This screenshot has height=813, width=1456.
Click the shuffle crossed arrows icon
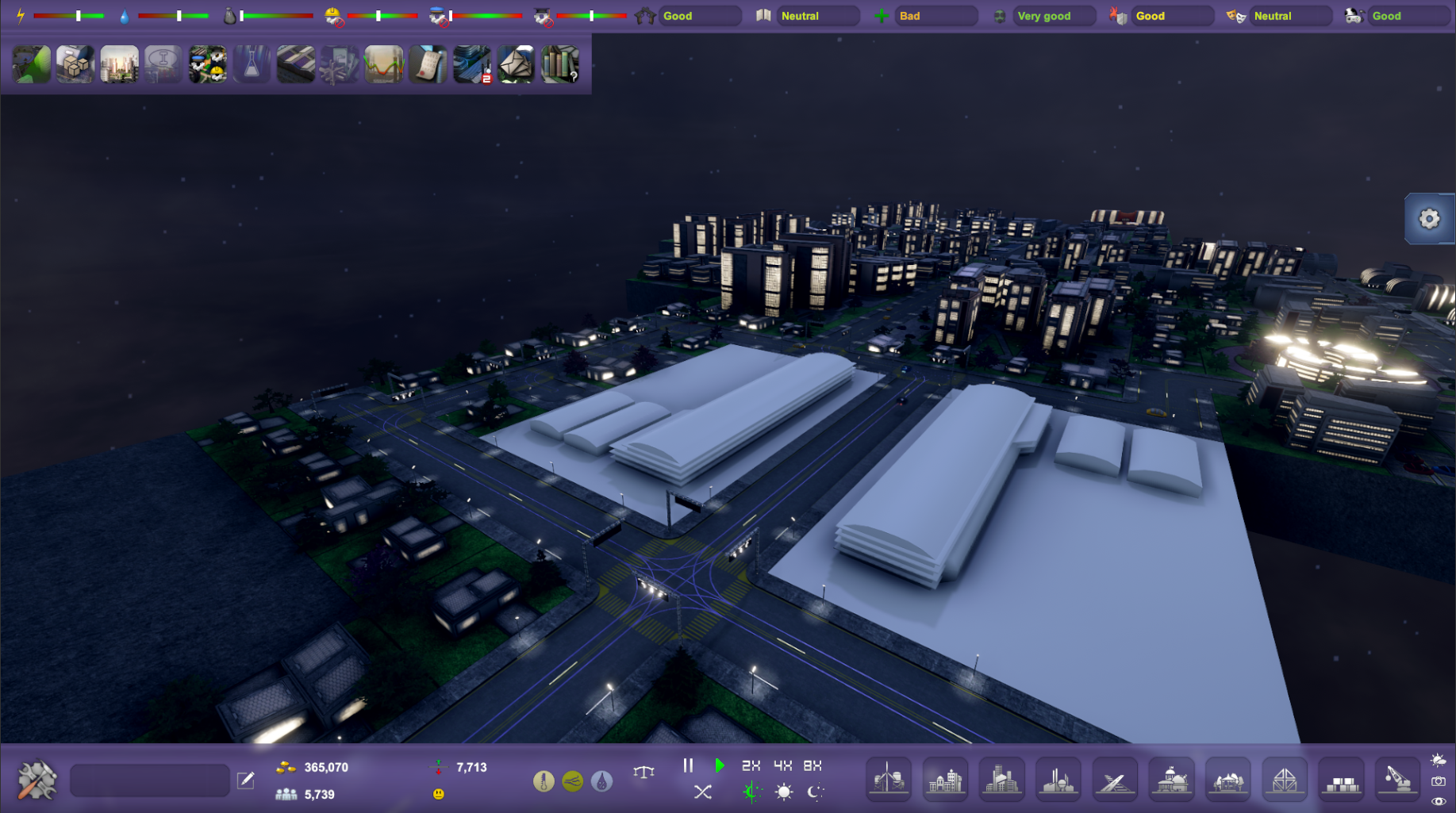[702, 792]
